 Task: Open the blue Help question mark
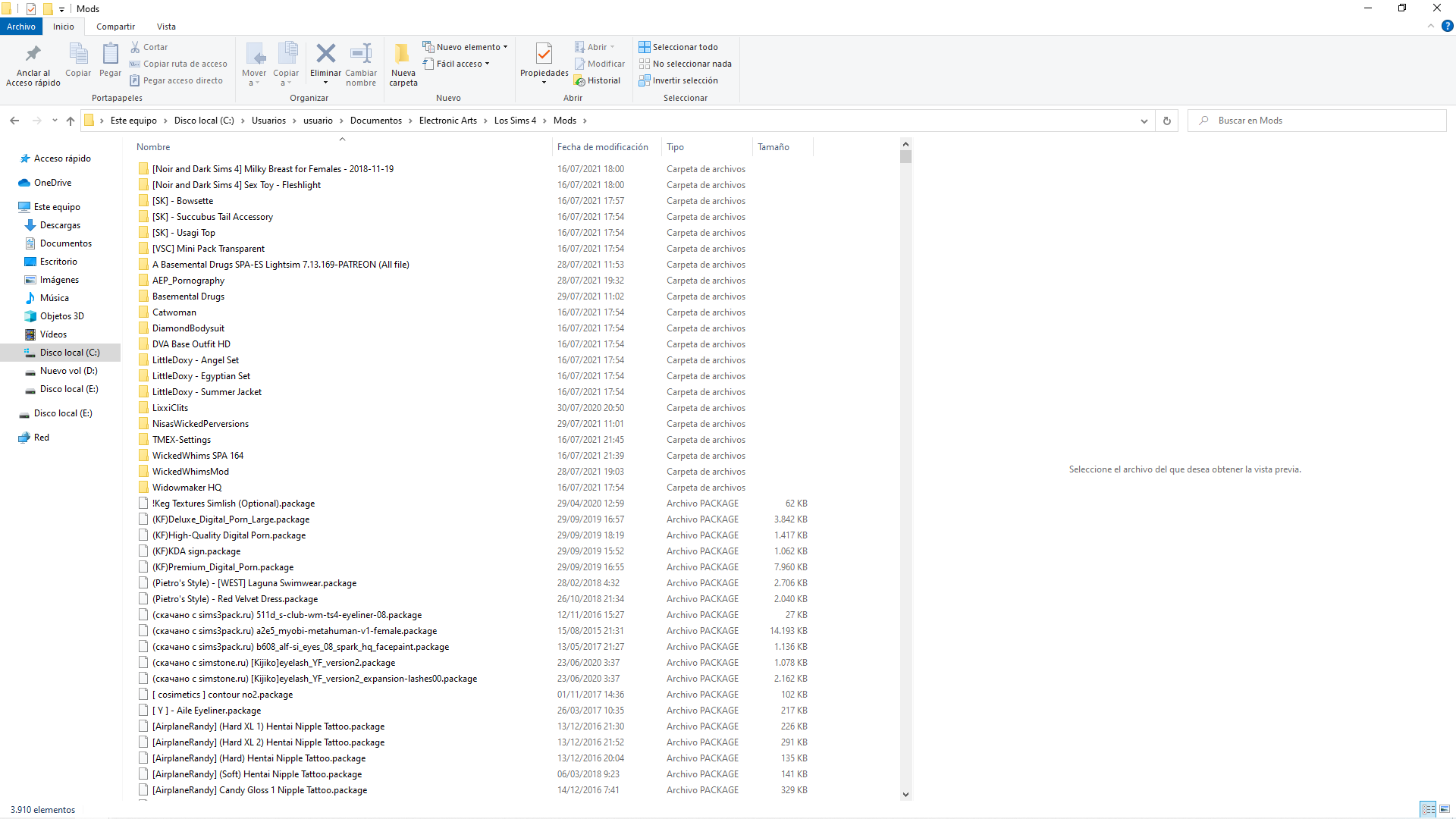(x=1447, y=27)
